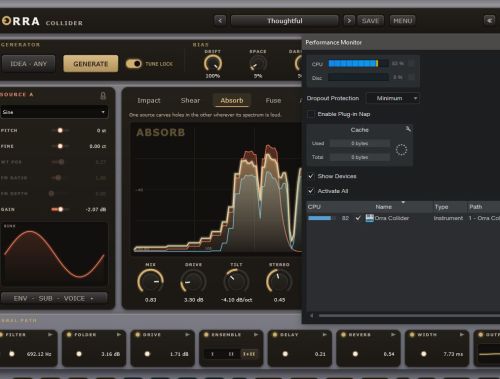Viewport: 500px width, 379px height.
Task: Click the Source A lock icon
Action: [103, 96]
